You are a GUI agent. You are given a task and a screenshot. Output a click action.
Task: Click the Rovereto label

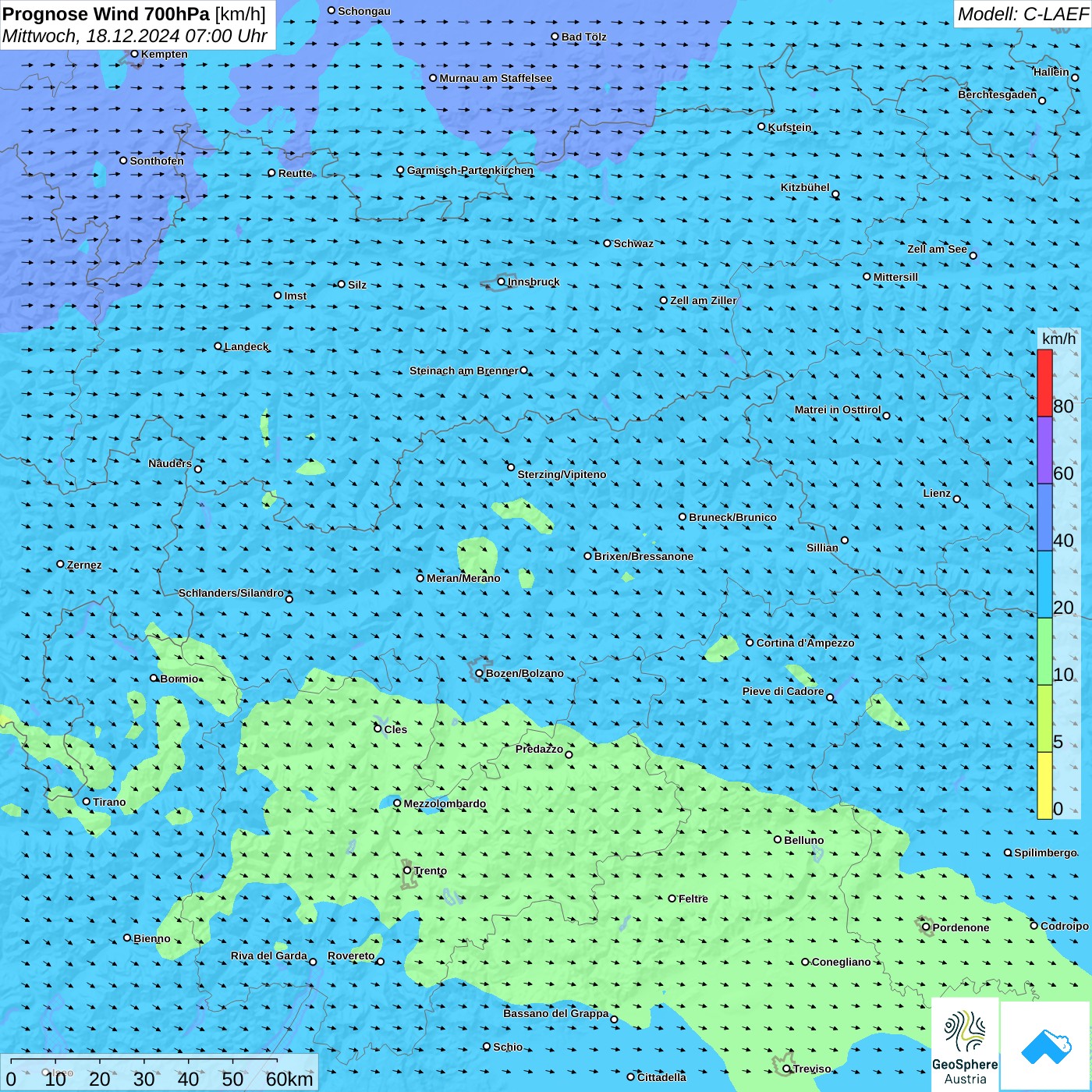351,955
